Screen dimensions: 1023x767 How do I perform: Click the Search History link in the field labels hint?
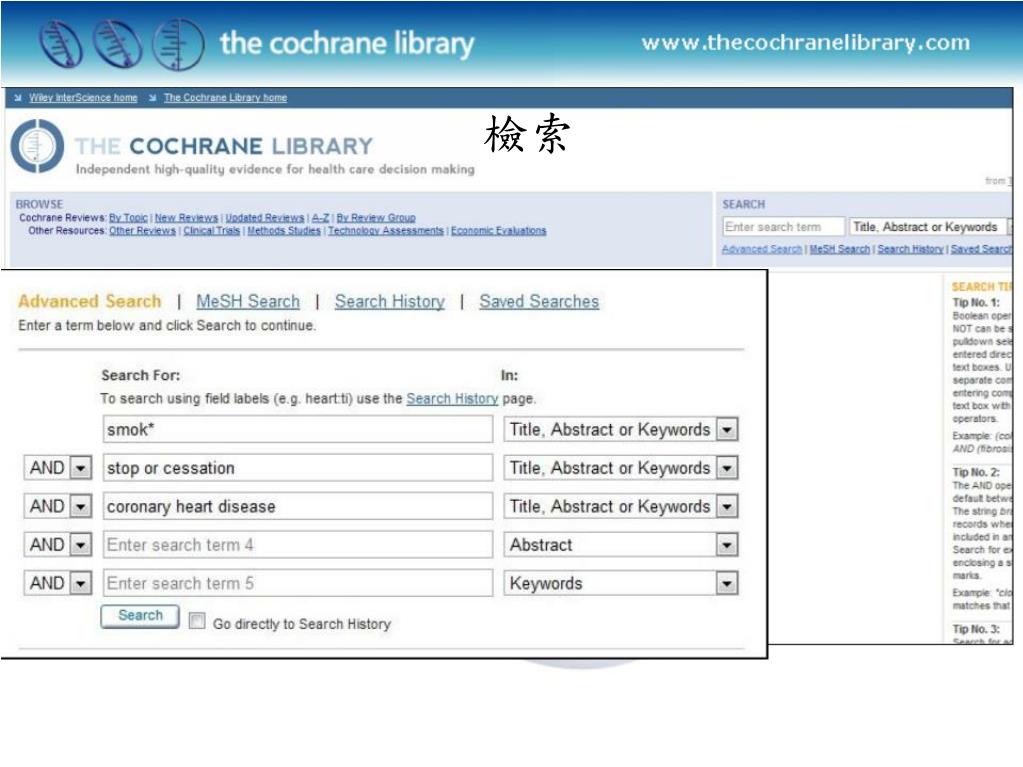point(452,399)
